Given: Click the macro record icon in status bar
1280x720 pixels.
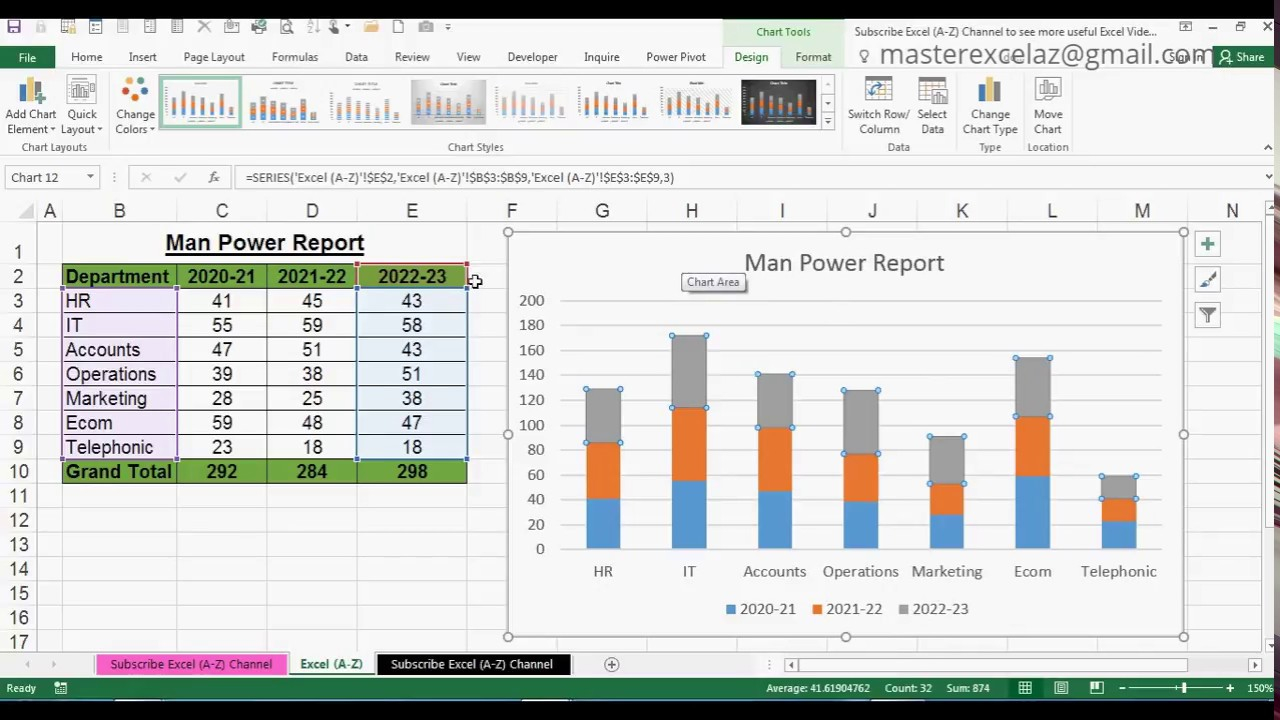Looking at the screenshot, I should pos(61,688).
